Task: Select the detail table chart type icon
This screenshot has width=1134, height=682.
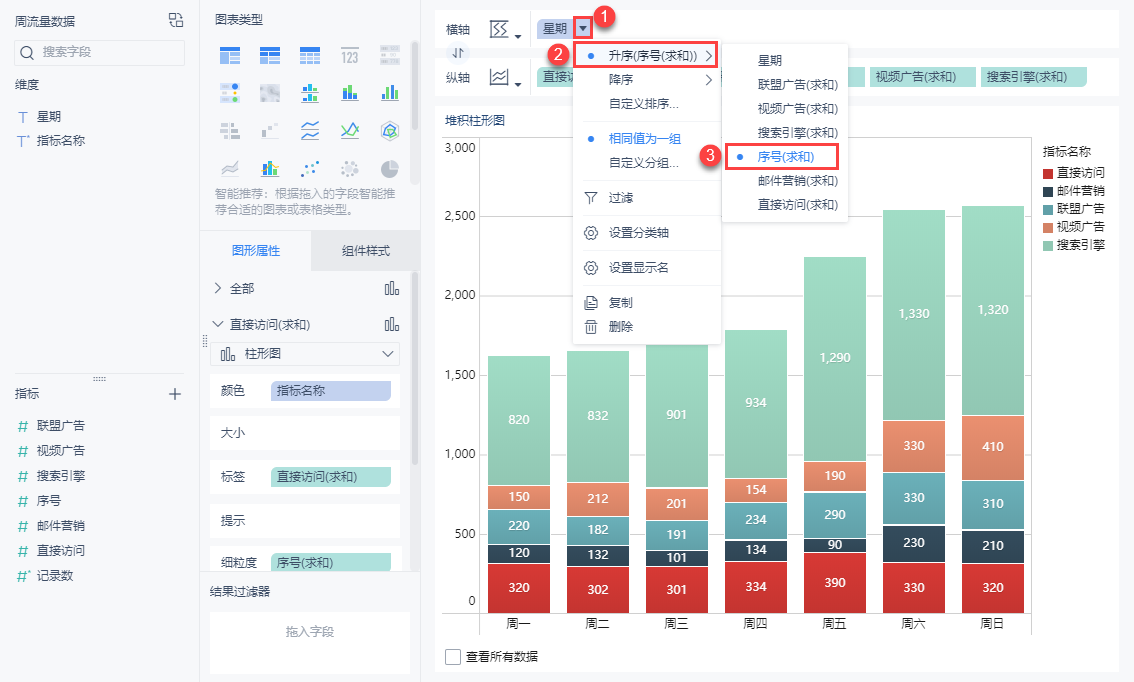Action: [x=310, y=55]
